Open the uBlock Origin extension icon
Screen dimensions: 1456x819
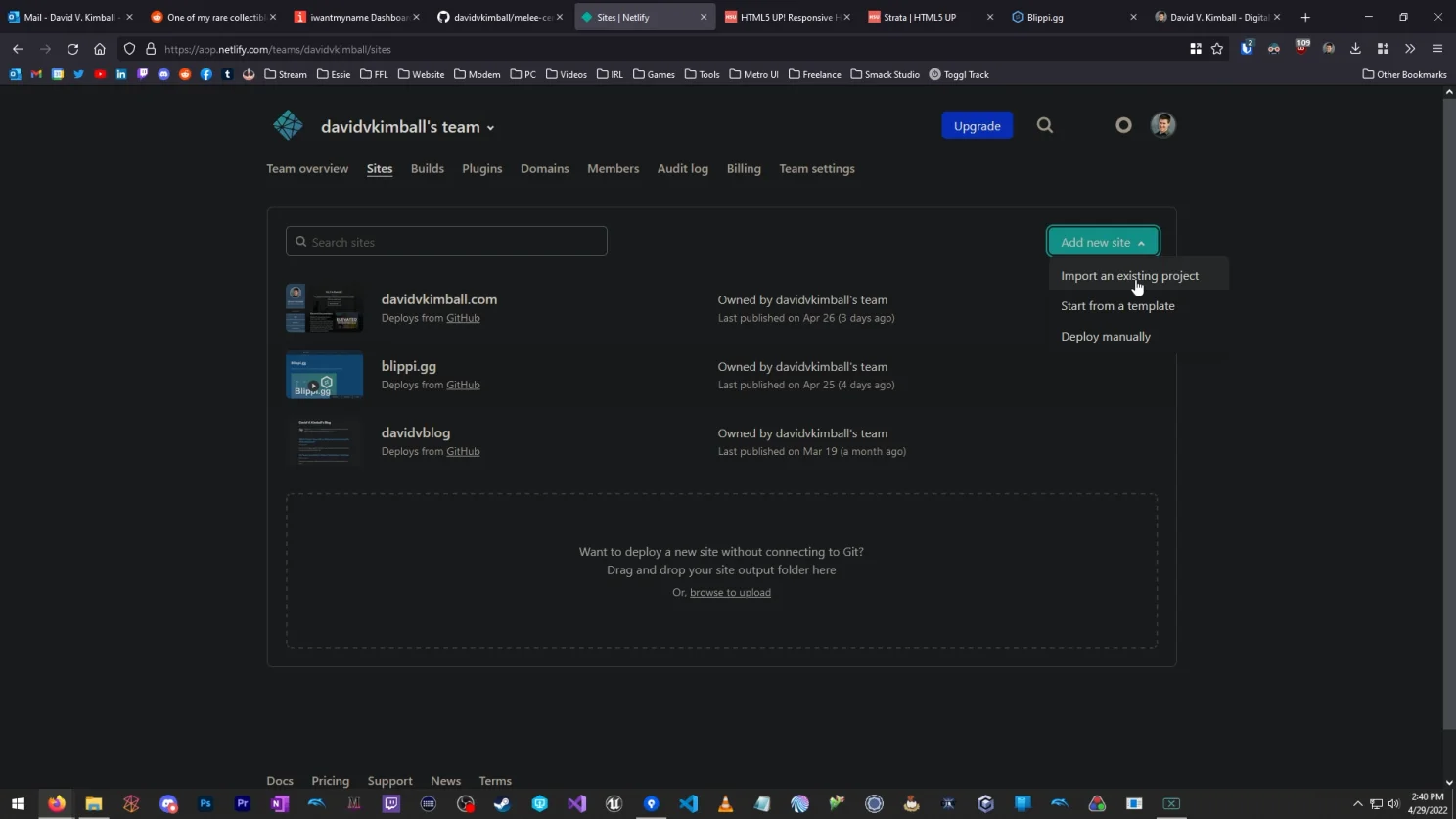pyautogui.click(x=1302, y=49)
